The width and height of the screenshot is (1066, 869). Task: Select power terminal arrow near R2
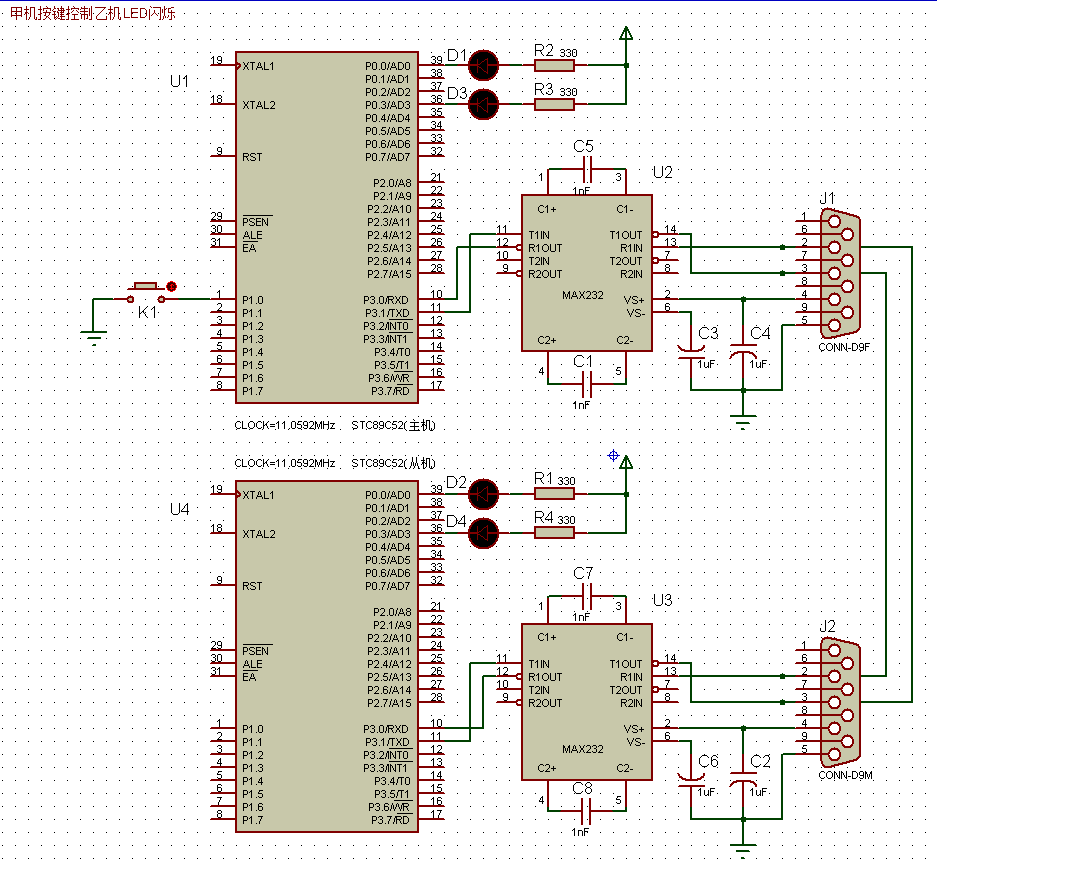626,33
